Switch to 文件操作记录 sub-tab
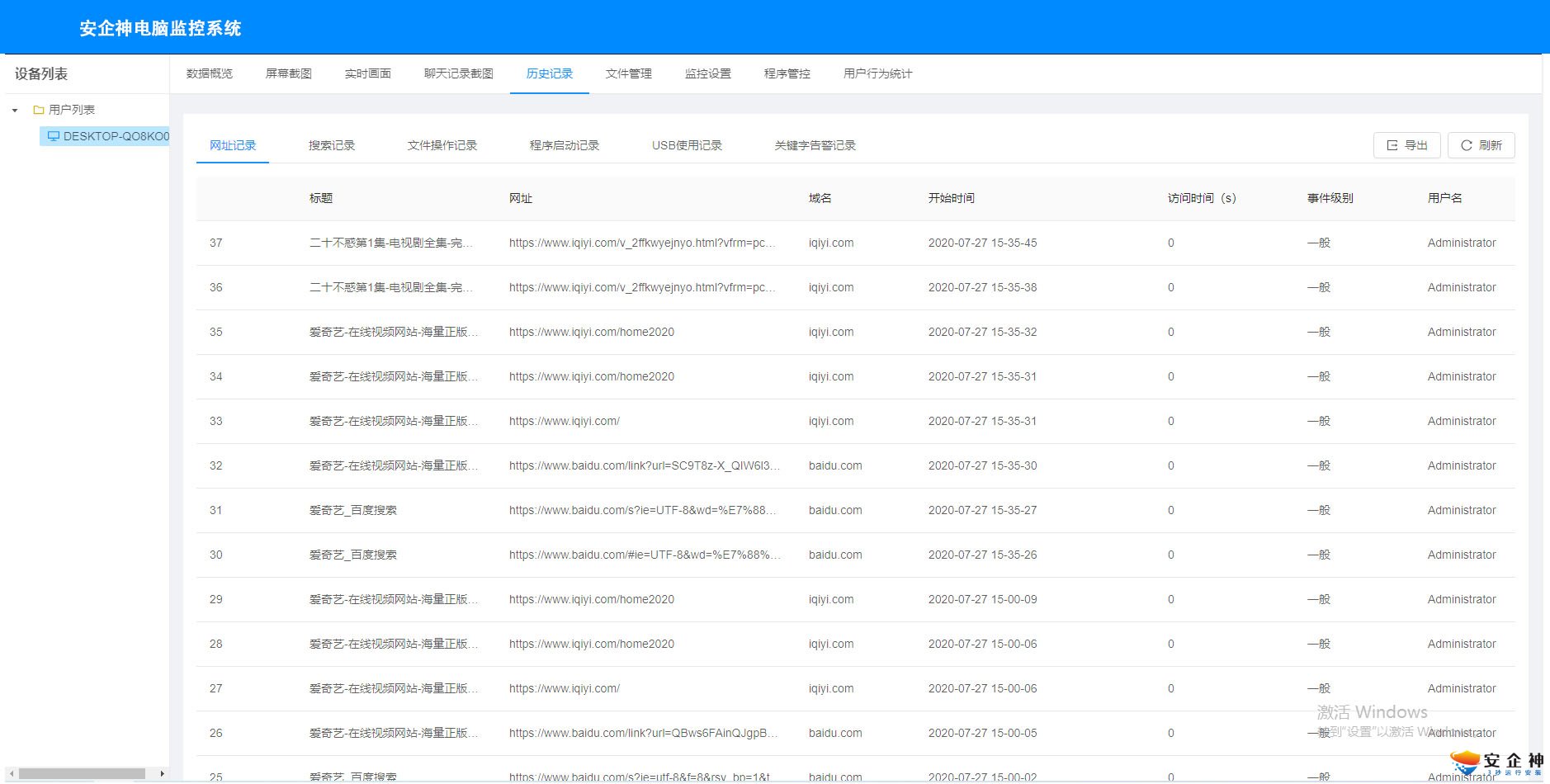 [442, 145]
